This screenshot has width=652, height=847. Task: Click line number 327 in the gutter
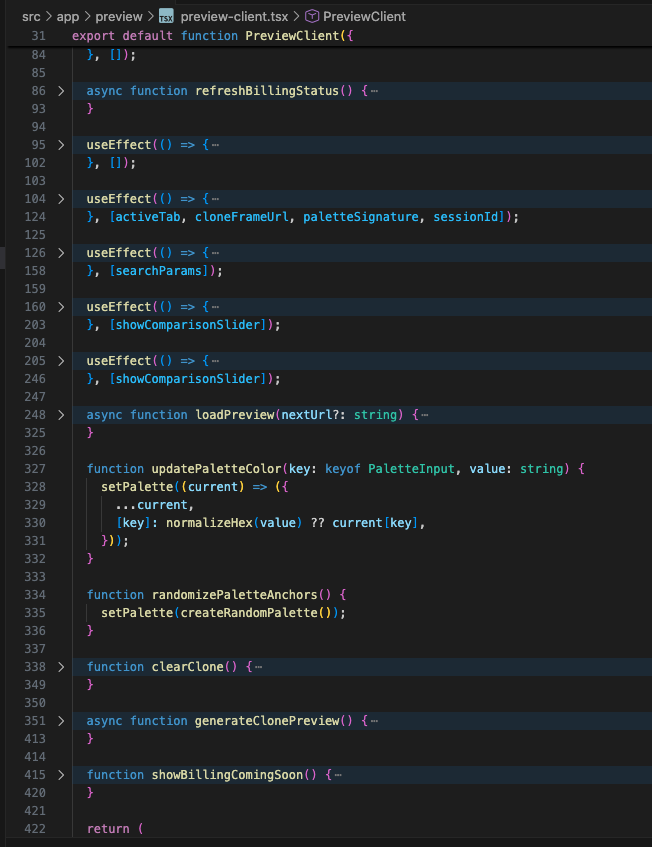tap(35, 469)
